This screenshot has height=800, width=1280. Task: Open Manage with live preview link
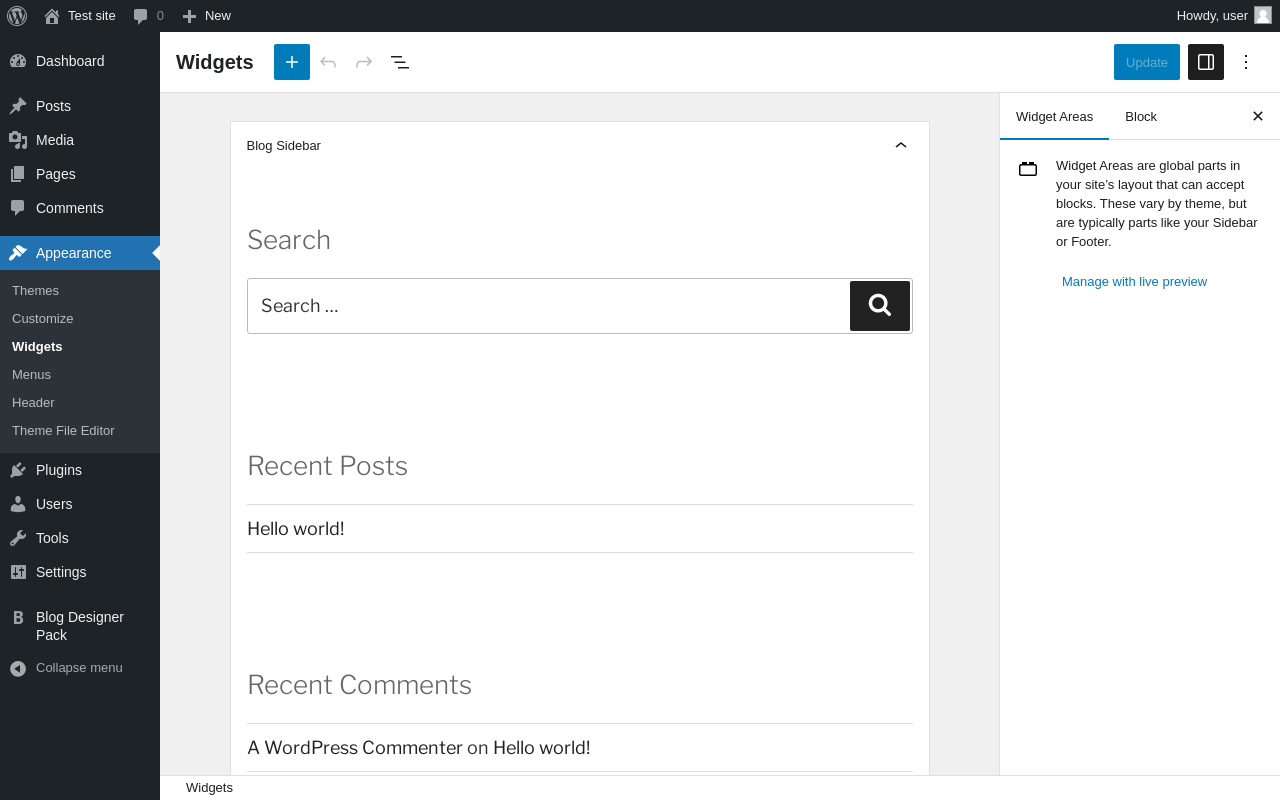coord(1134,282)
